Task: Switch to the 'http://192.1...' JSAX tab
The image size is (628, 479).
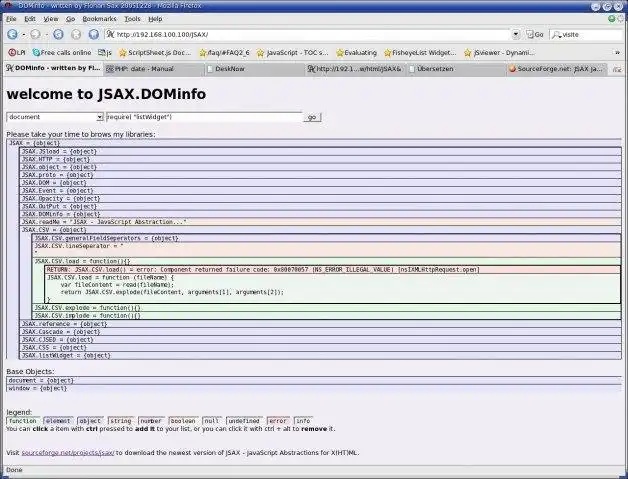Action: point(355,69)
